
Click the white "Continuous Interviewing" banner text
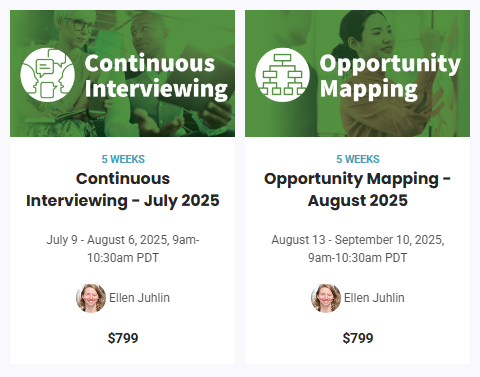point(156,77)
